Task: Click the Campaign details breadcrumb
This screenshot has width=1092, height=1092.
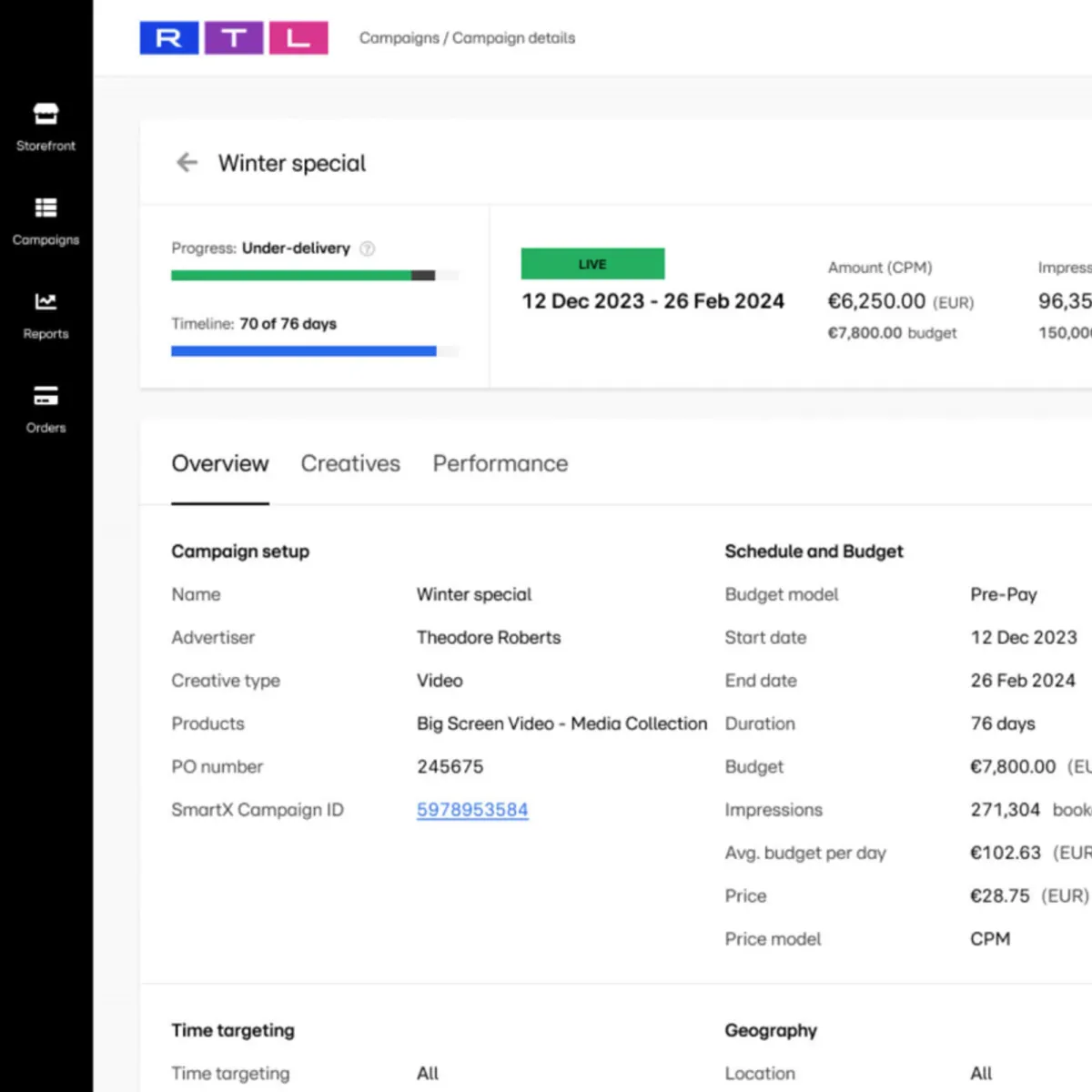Action: click(x=514, y=37)
